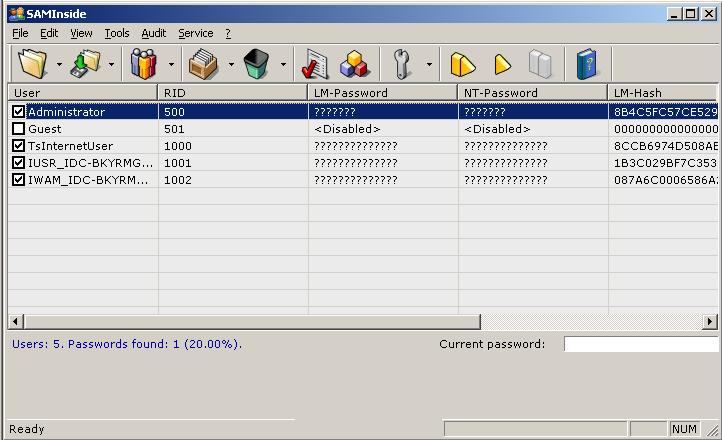
Task: Sort by the LM-Hash column header
Action: click(x=663, y=93)
